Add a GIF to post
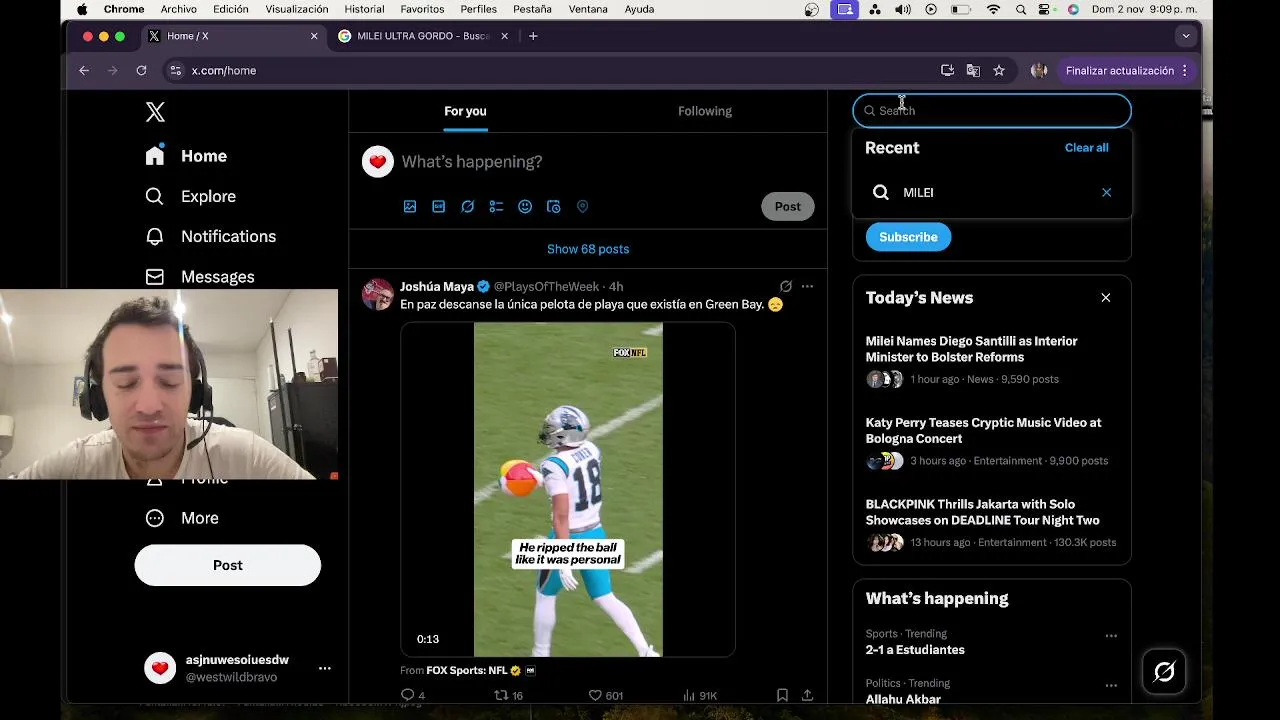Viewport: 1280px width, 720px height. pos(439,206)
